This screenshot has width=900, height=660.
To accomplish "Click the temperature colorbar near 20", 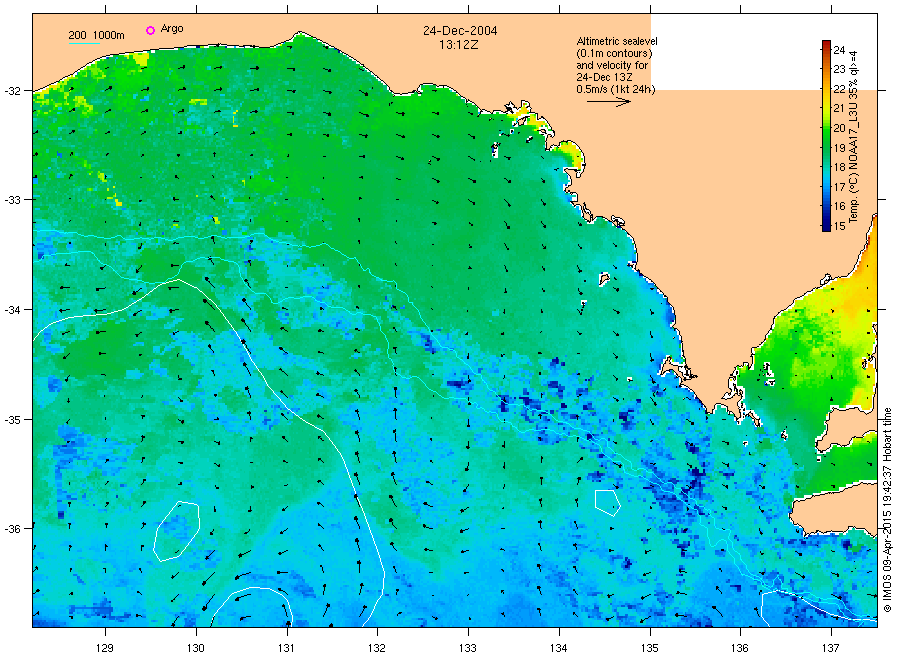I will tap(826, 127).
